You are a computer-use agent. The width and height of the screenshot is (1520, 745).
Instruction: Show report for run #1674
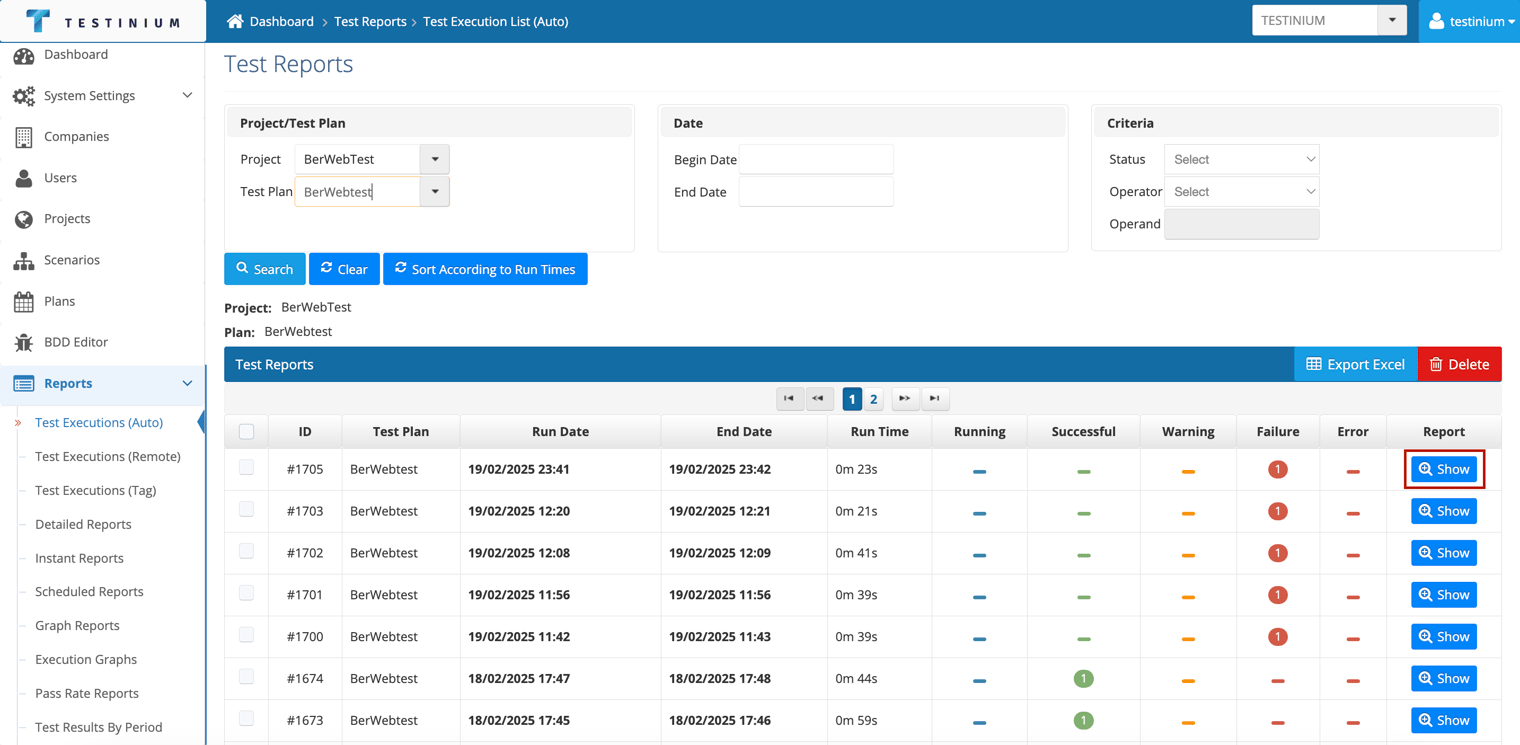coord(1444,678)
